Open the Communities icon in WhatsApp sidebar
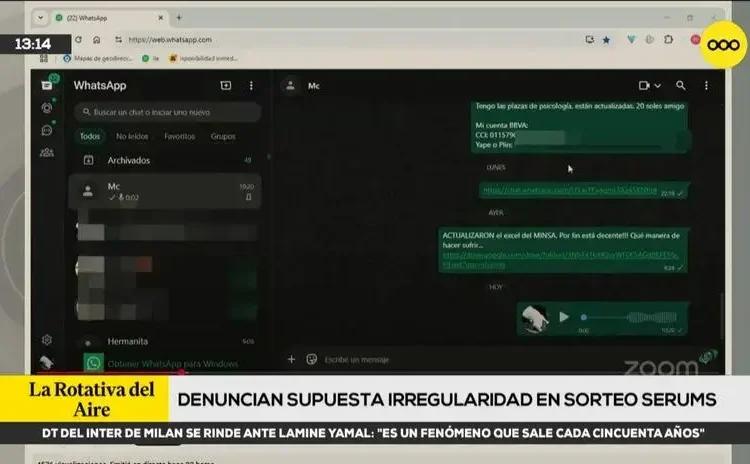The width and height of the screenshot is (750, 464). [x=47, y=153]
